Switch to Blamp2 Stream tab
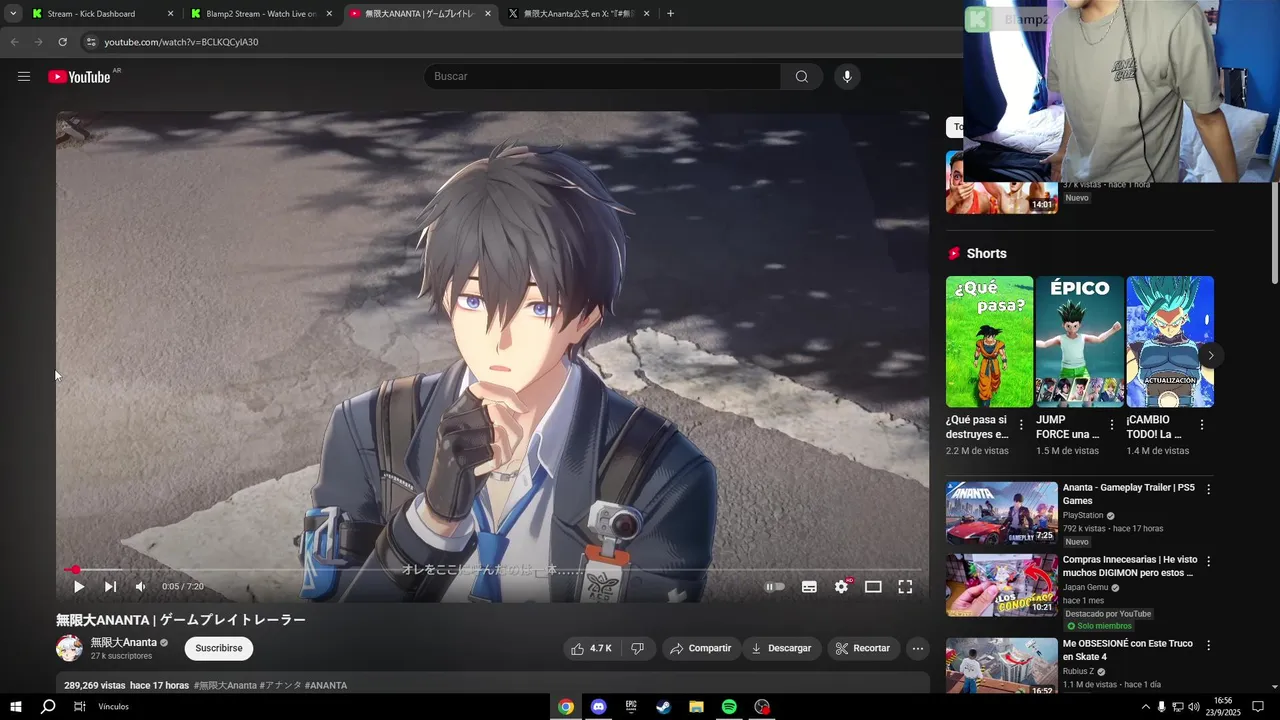 261,14
